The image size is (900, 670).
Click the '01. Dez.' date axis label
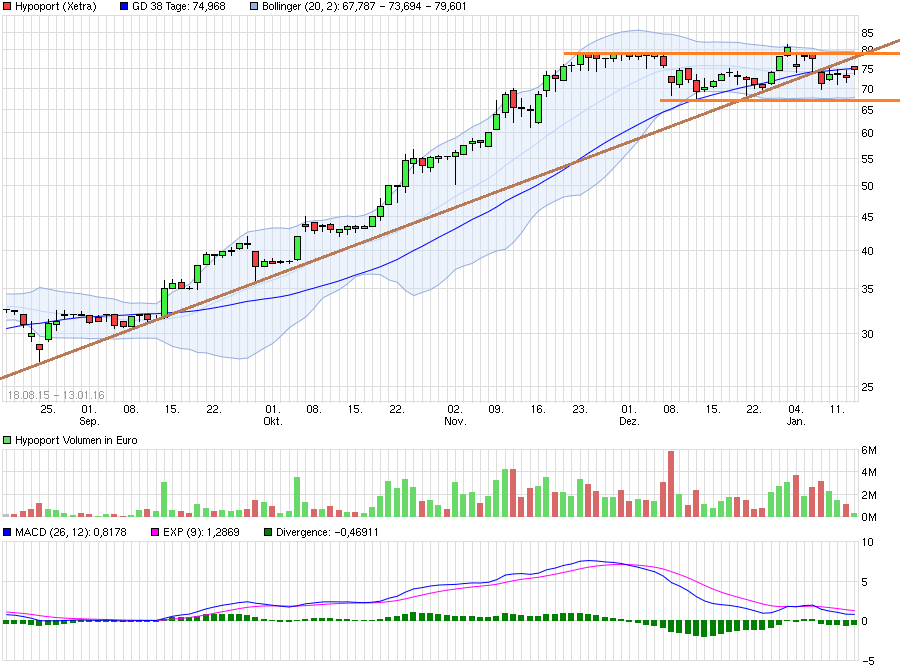point(629,415)
